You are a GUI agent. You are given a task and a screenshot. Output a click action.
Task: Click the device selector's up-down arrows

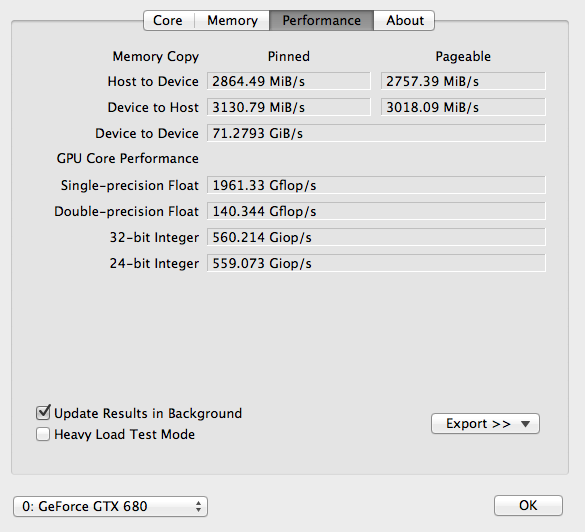pos(198,506)
